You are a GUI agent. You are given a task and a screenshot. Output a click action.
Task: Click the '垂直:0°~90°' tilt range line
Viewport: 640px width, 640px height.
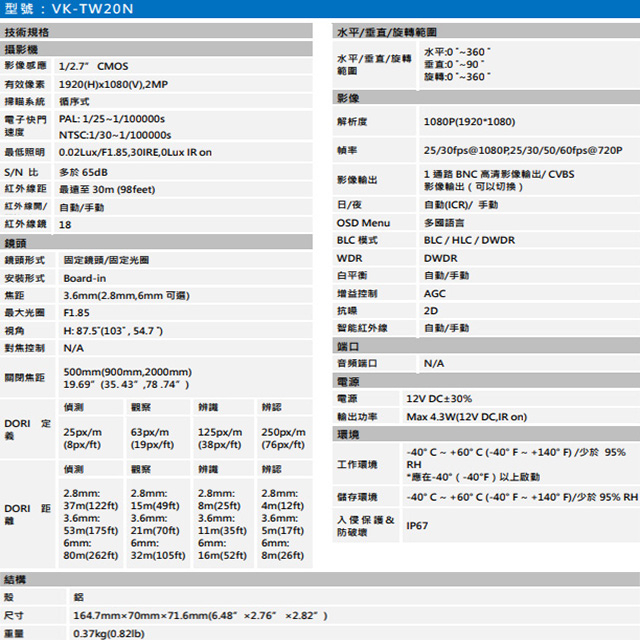tap(454, 64)
